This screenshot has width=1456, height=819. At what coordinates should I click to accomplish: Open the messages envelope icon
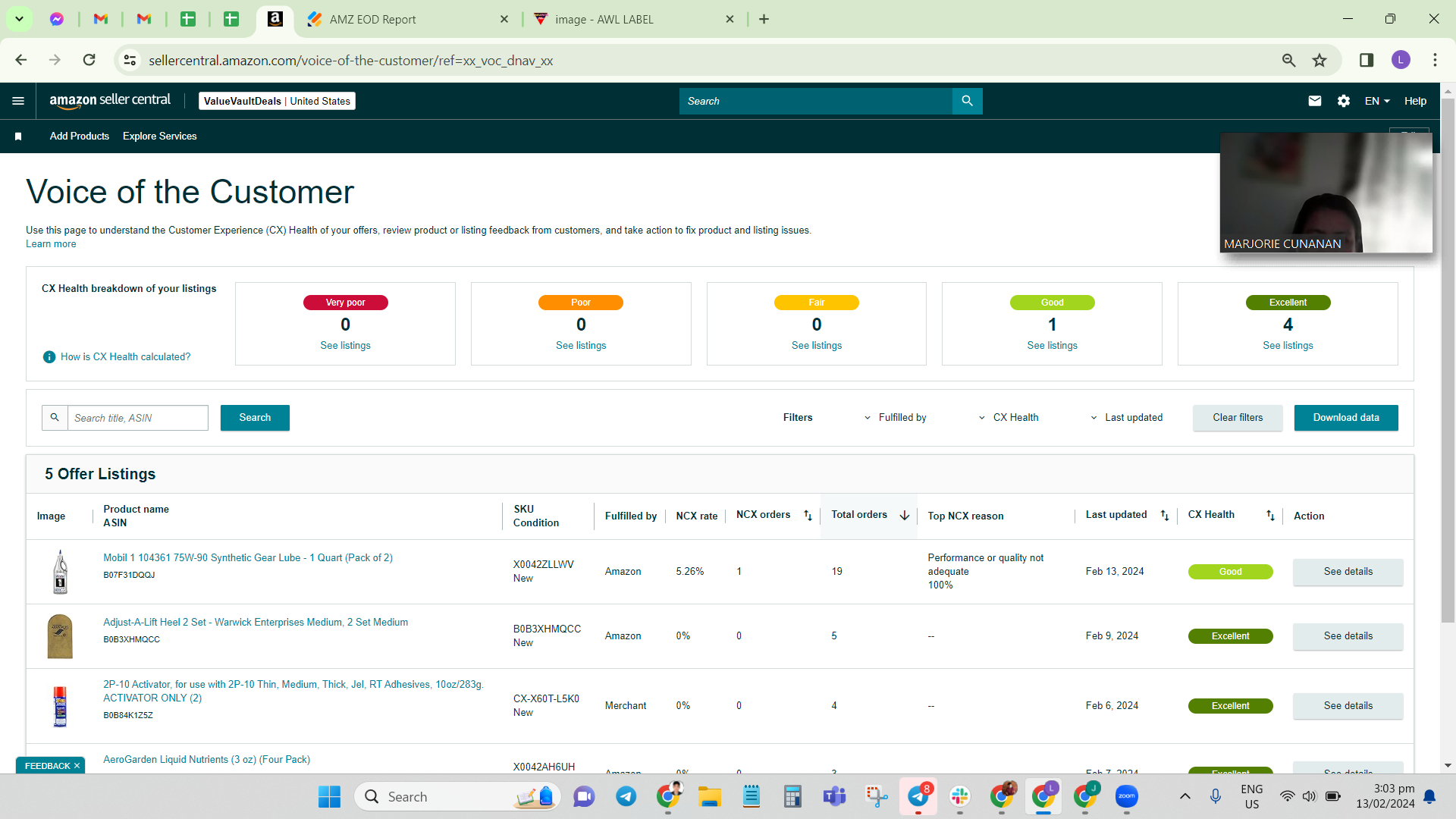tap(1315, 101)
